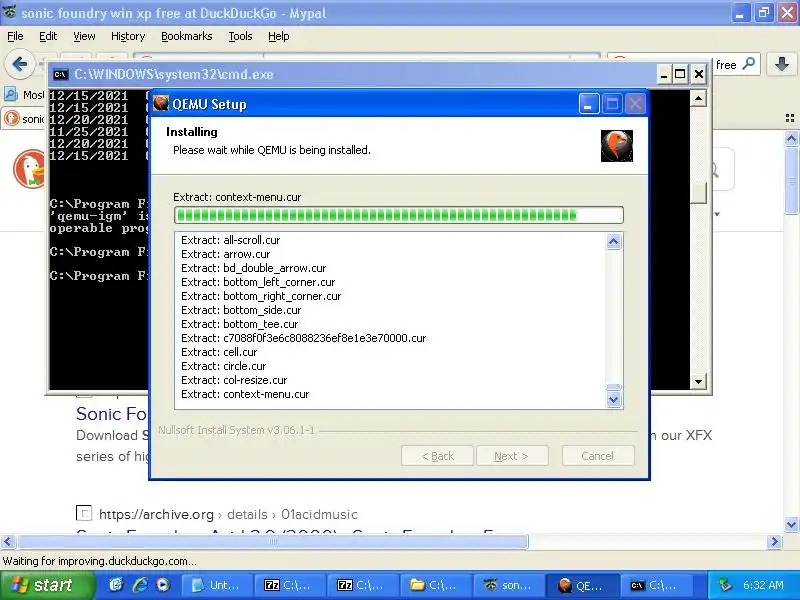Select log line 'Extract: bottom_side.cur'
Viewport: 800px width, 600px height.
coord(241,310)
